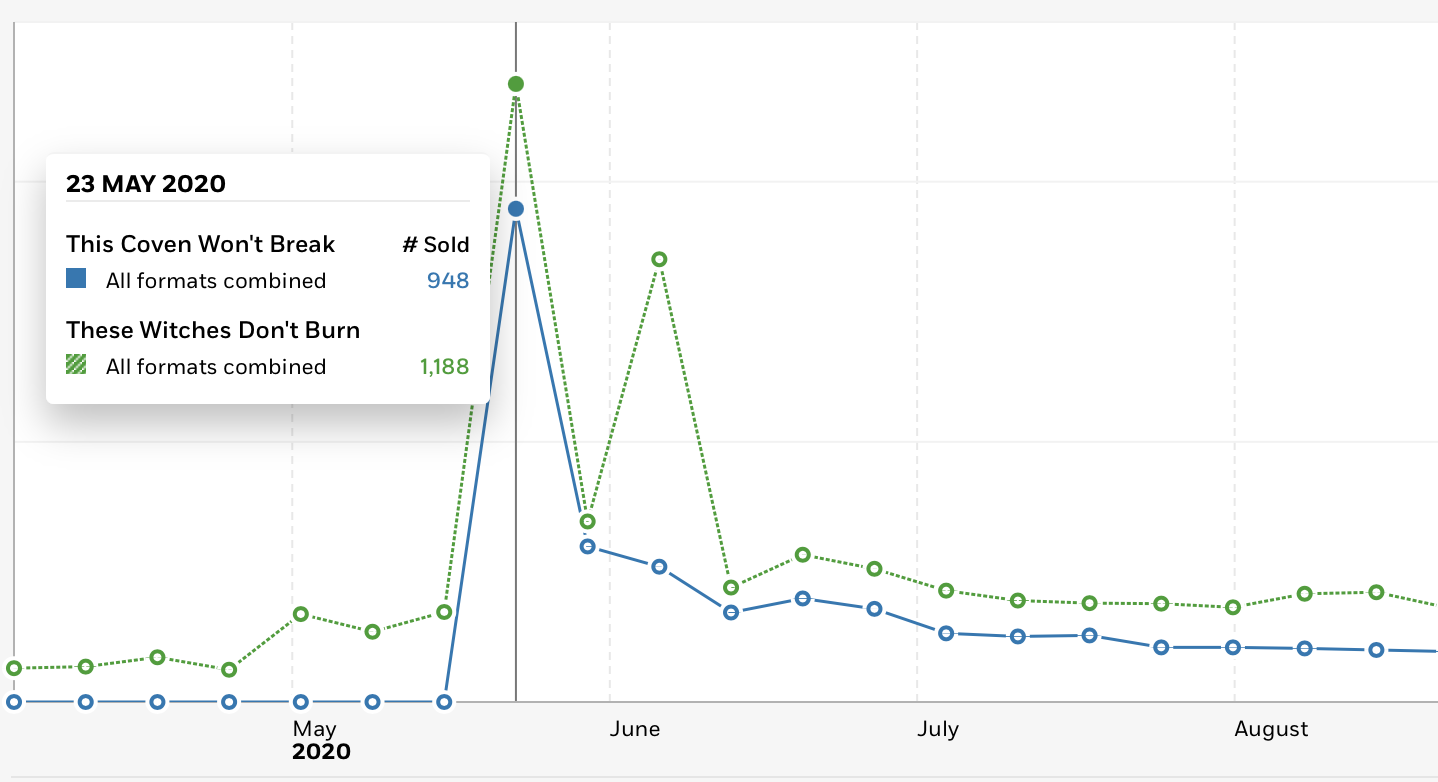Click the blue swatch for This Coven Won't Break
Viewport: 1438px width, 782px height.
click(x=76, y=279)
